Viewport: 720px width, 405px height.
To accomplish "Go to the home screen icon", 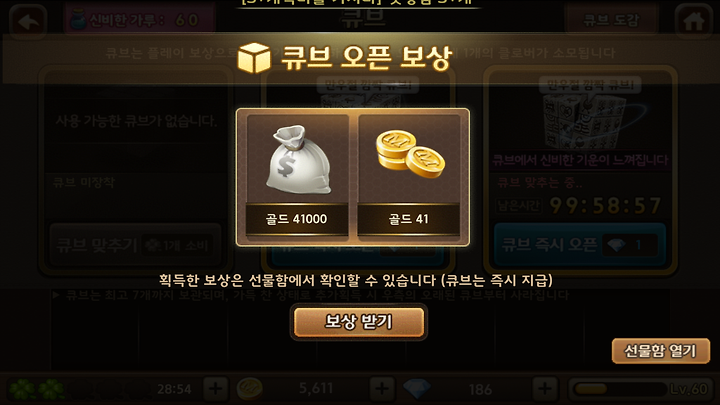I will (693, 21).
